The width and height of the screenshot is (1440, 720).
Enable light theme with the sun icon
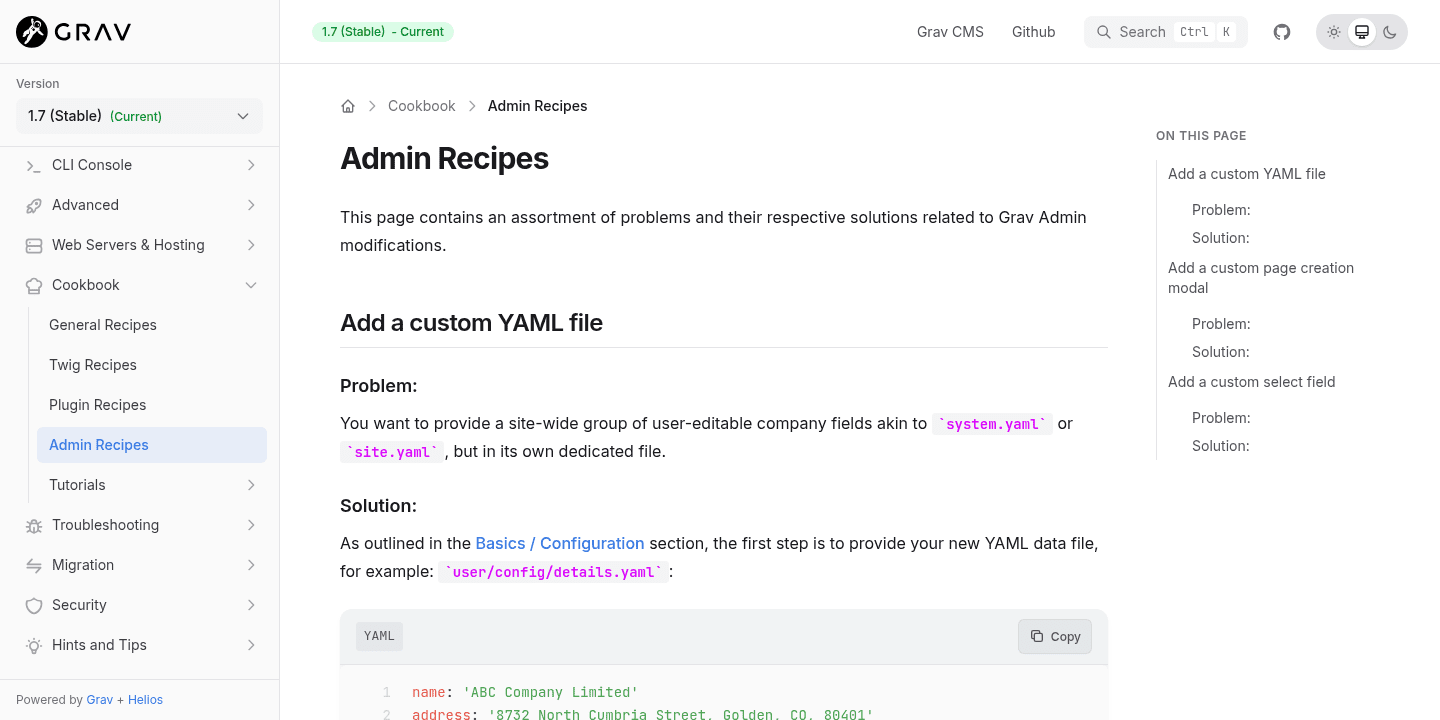tap(1333, 31)
